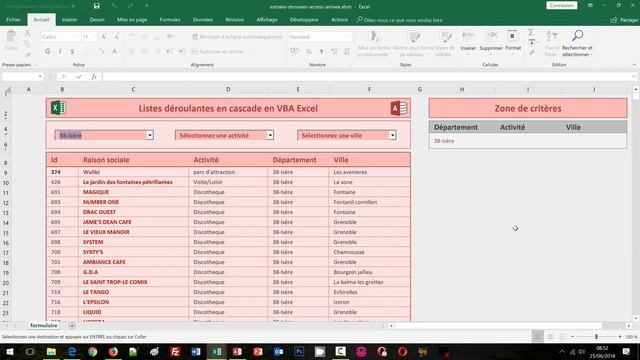Click the Excel logo in the banner
The width and height of the screenshot is (640, 360).
point(58,108)
